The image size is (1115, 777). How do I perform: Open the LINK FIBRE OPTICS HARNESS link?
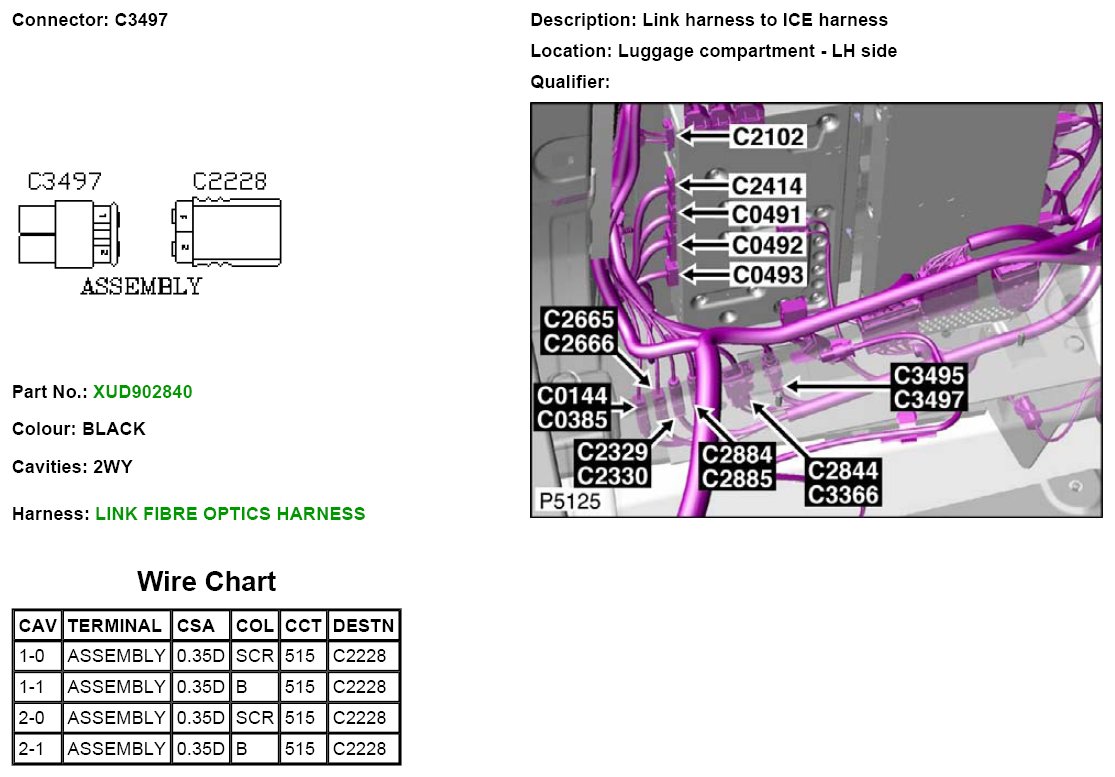tap(230, 514)
